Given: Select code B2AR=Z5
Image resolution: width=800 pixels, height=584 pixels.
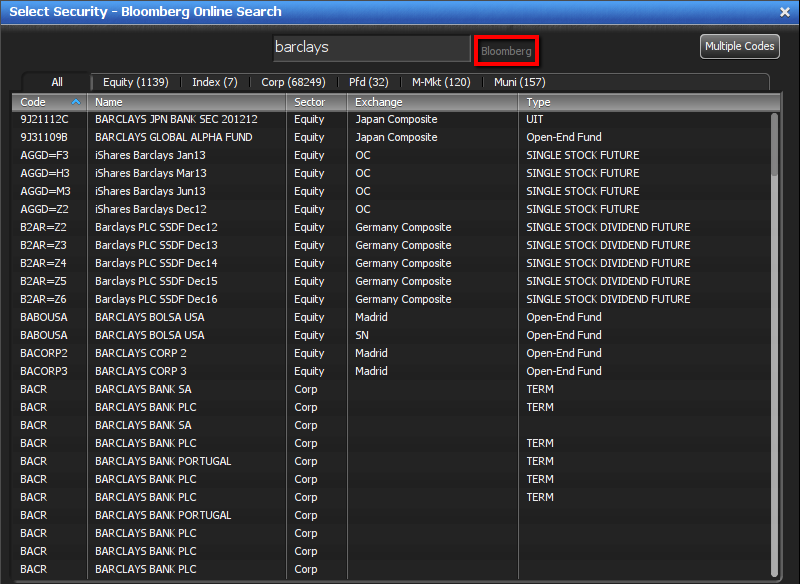Looking at the screenshot, I should click(x=43, y=281).
